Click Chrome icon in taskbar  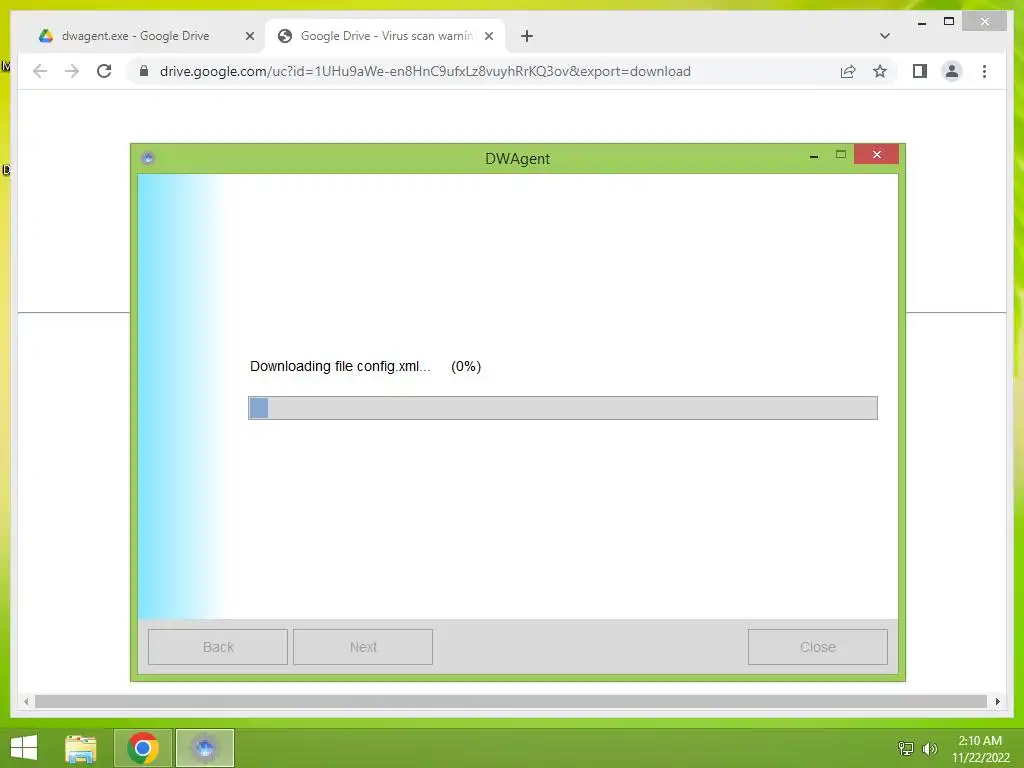coord(143,748)
